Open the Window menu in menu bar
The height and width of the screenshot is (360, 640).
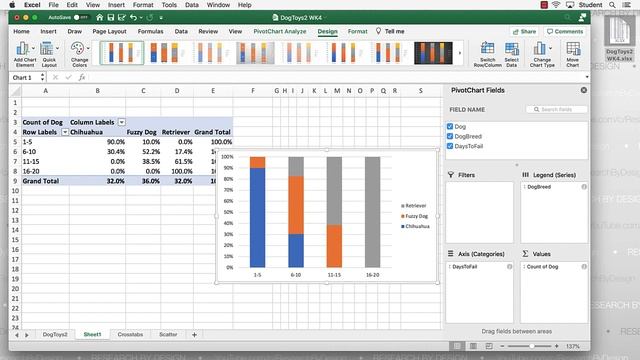click(218, 5)
